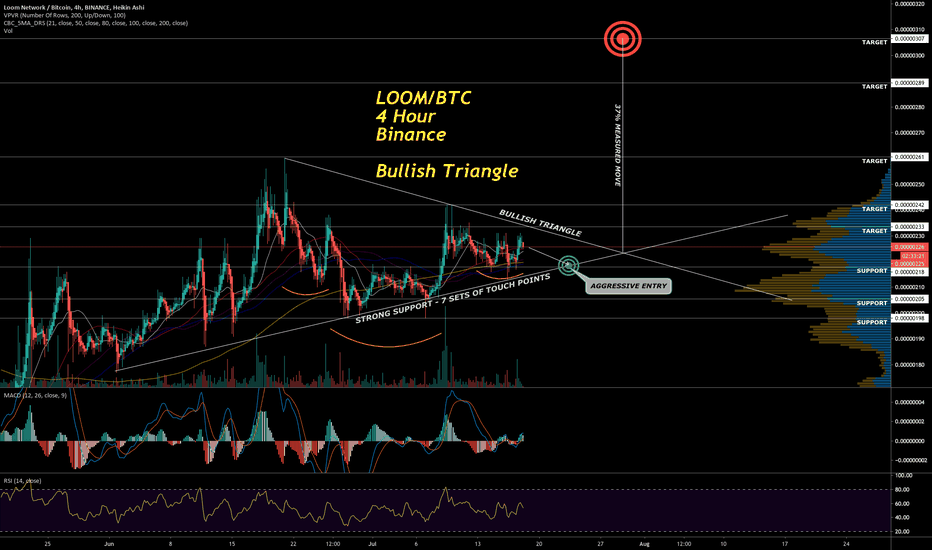
Task: Click 0.00000280 on the price axis
Action: [909, 108]
